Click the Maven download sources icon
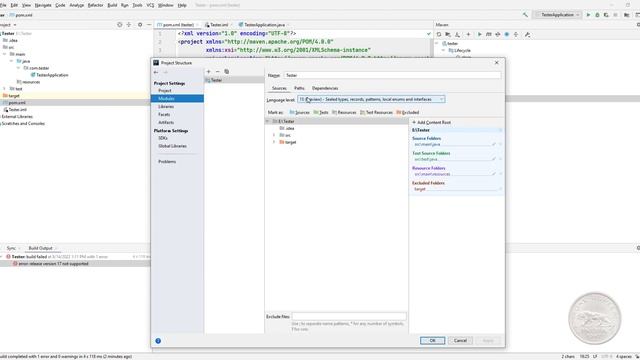Screen dimensions: 640x360 (x=458, y=35)
